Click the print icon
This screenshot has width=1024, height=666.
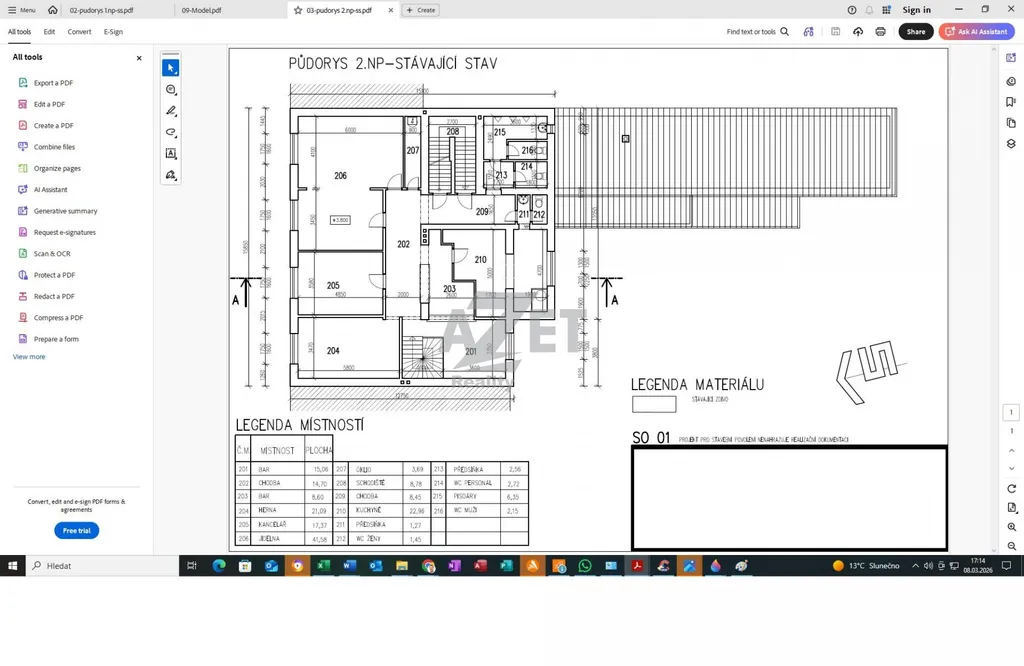click(880, 32)
